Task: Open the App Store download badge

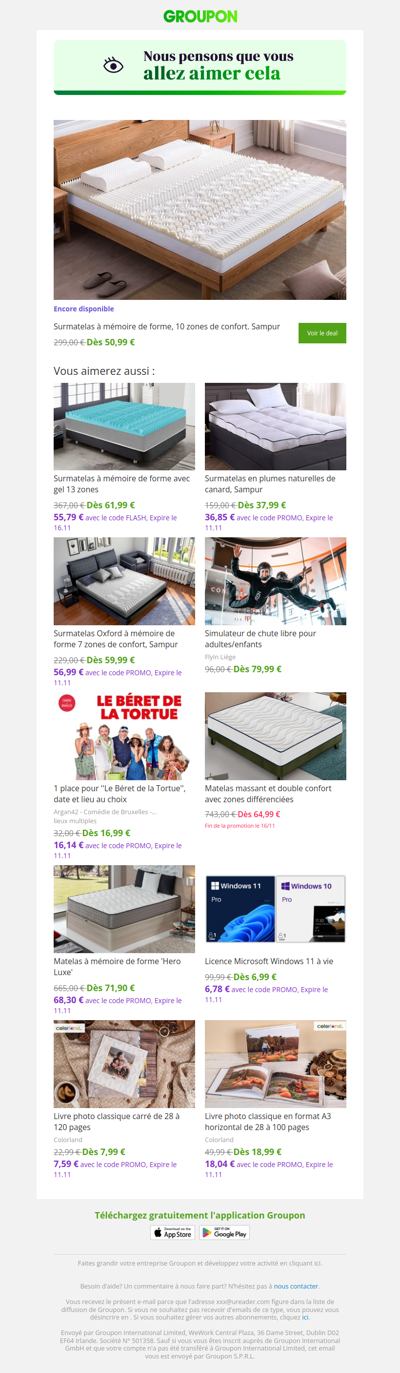Action: pyautogui.click(x=173, y=1232)
